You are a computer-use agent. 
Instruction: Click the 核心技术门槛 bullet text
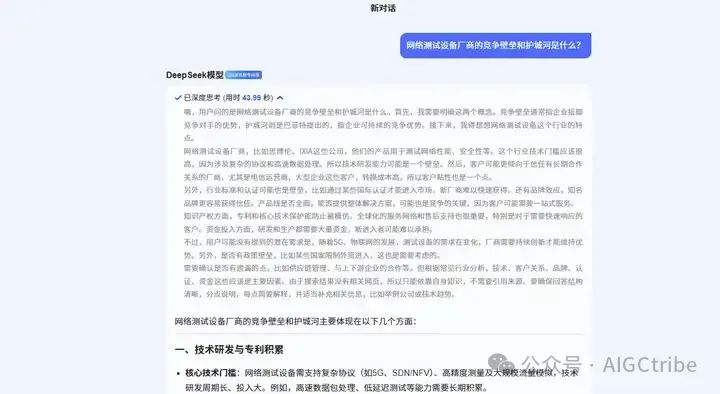coord(211,373)
